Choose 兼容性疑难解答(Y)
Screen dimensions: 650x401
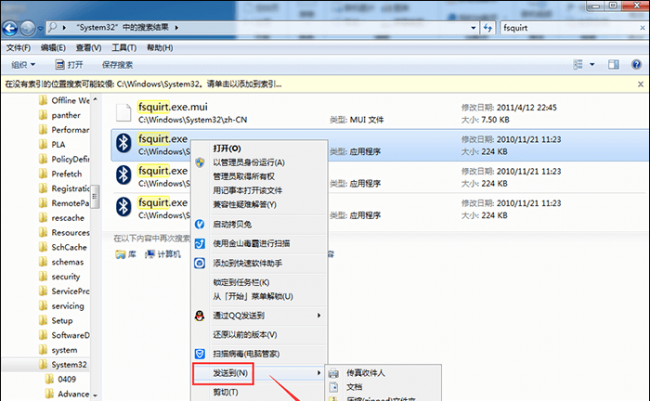pos(259,204)
